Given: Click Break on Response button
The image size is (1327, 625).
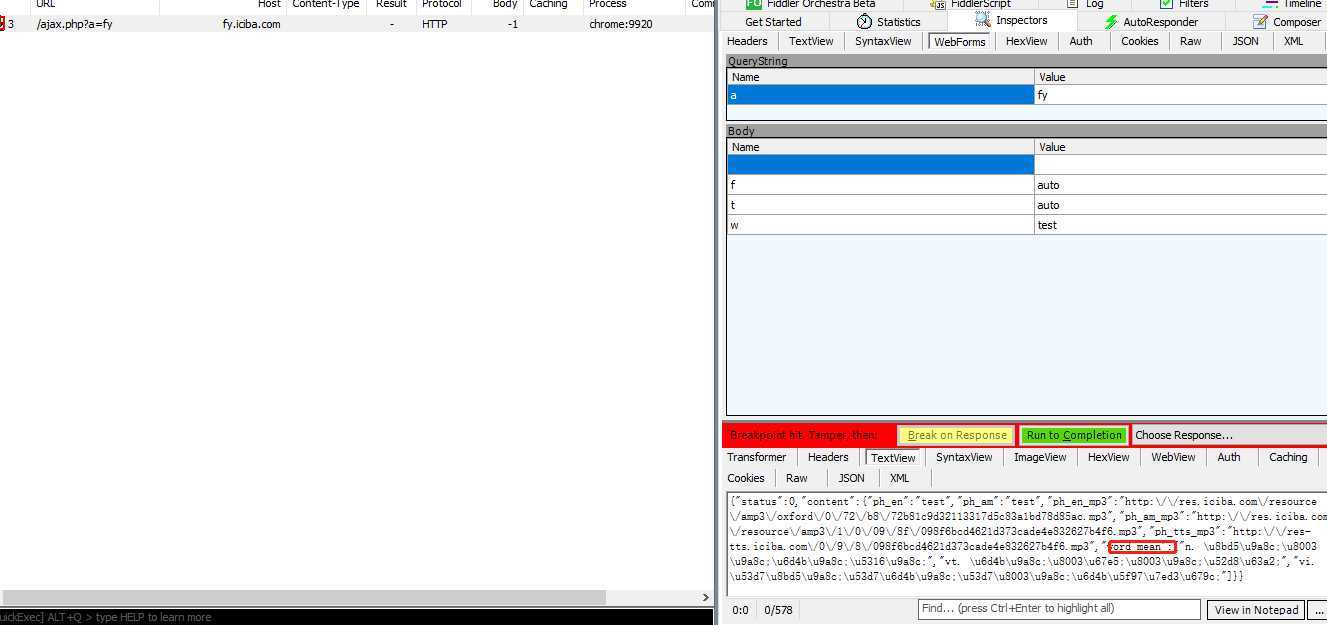Looking at the screenshot, I should (x=957, y=435).
